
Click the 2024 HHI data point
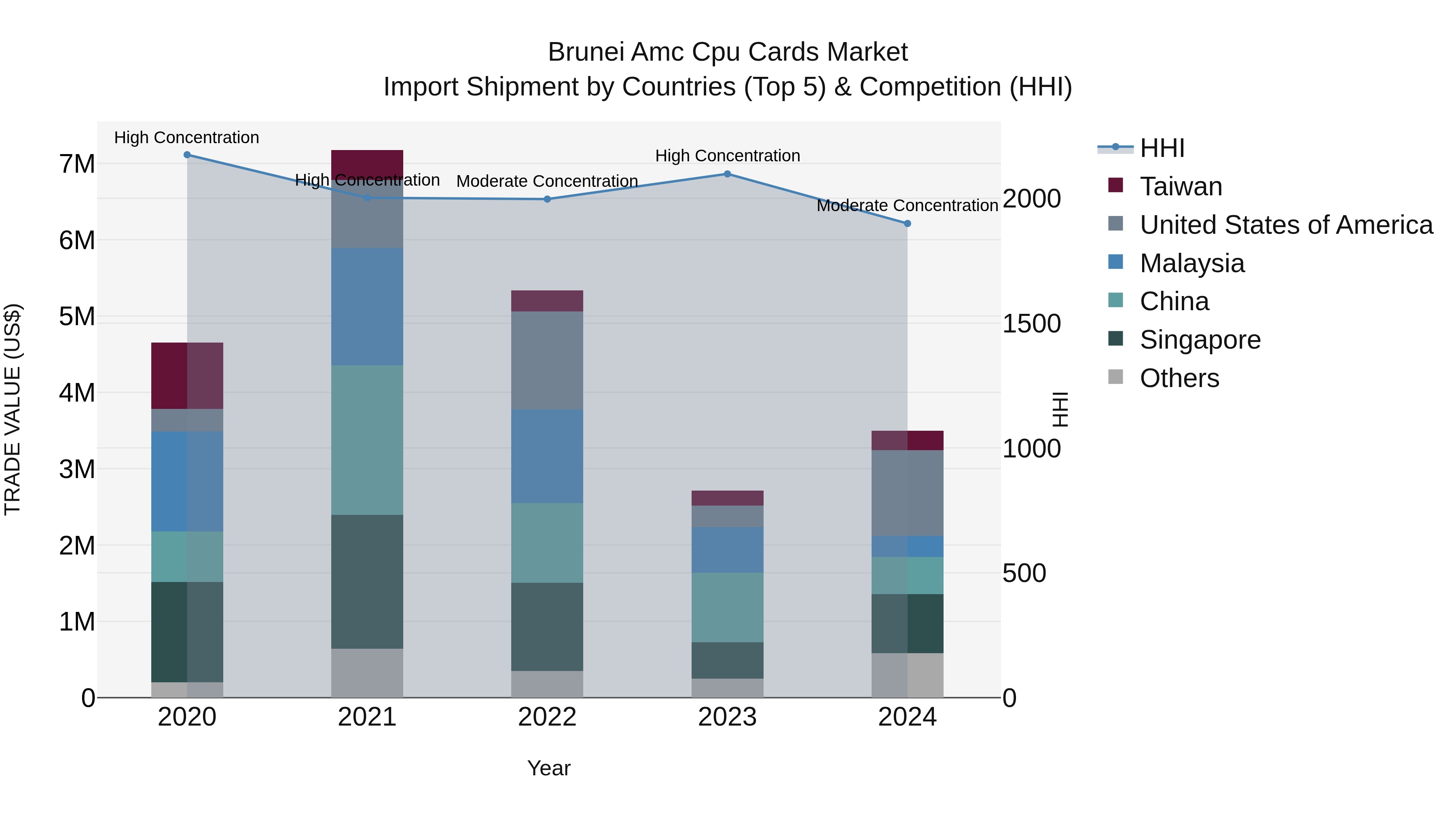pyautogui.click(x=908, y=224)
